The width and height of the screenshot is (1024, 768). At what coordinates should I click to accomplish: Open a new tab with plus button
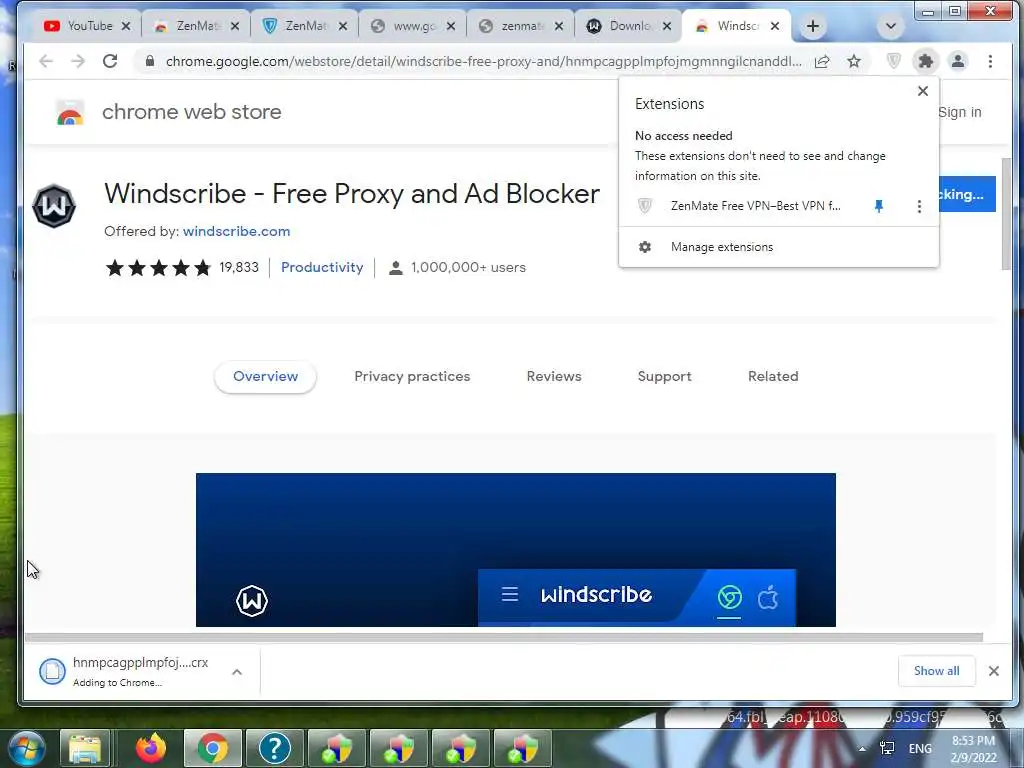pos(812,26)
